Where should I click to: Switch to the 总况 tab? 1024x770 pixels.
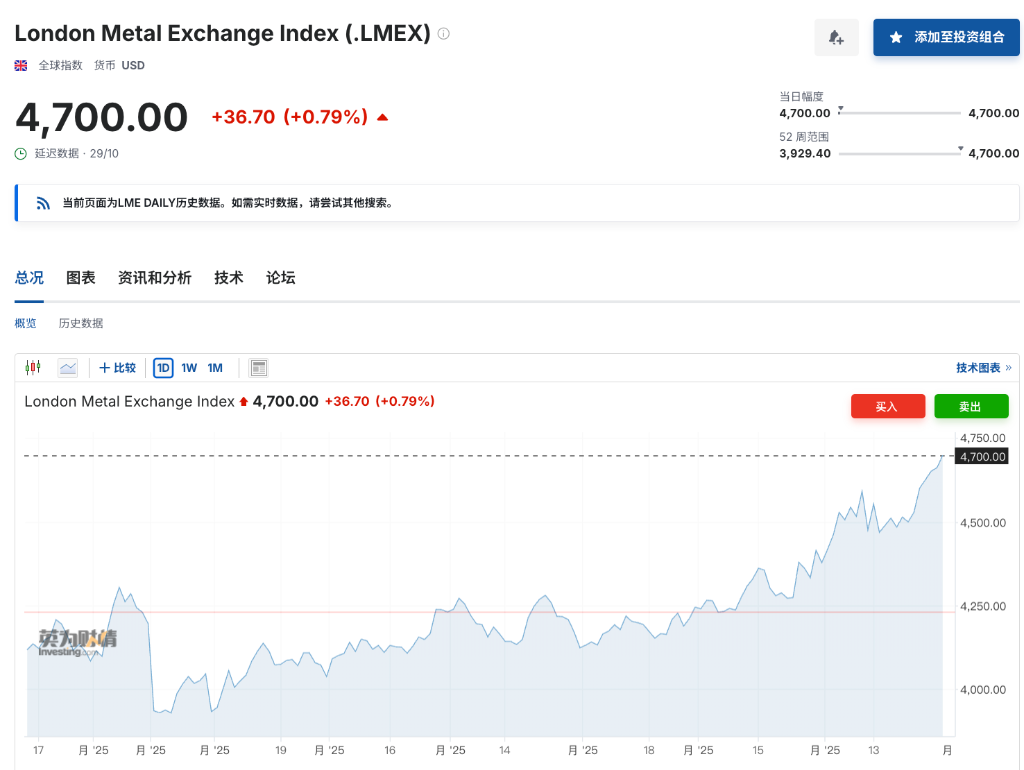pos(29,278)
